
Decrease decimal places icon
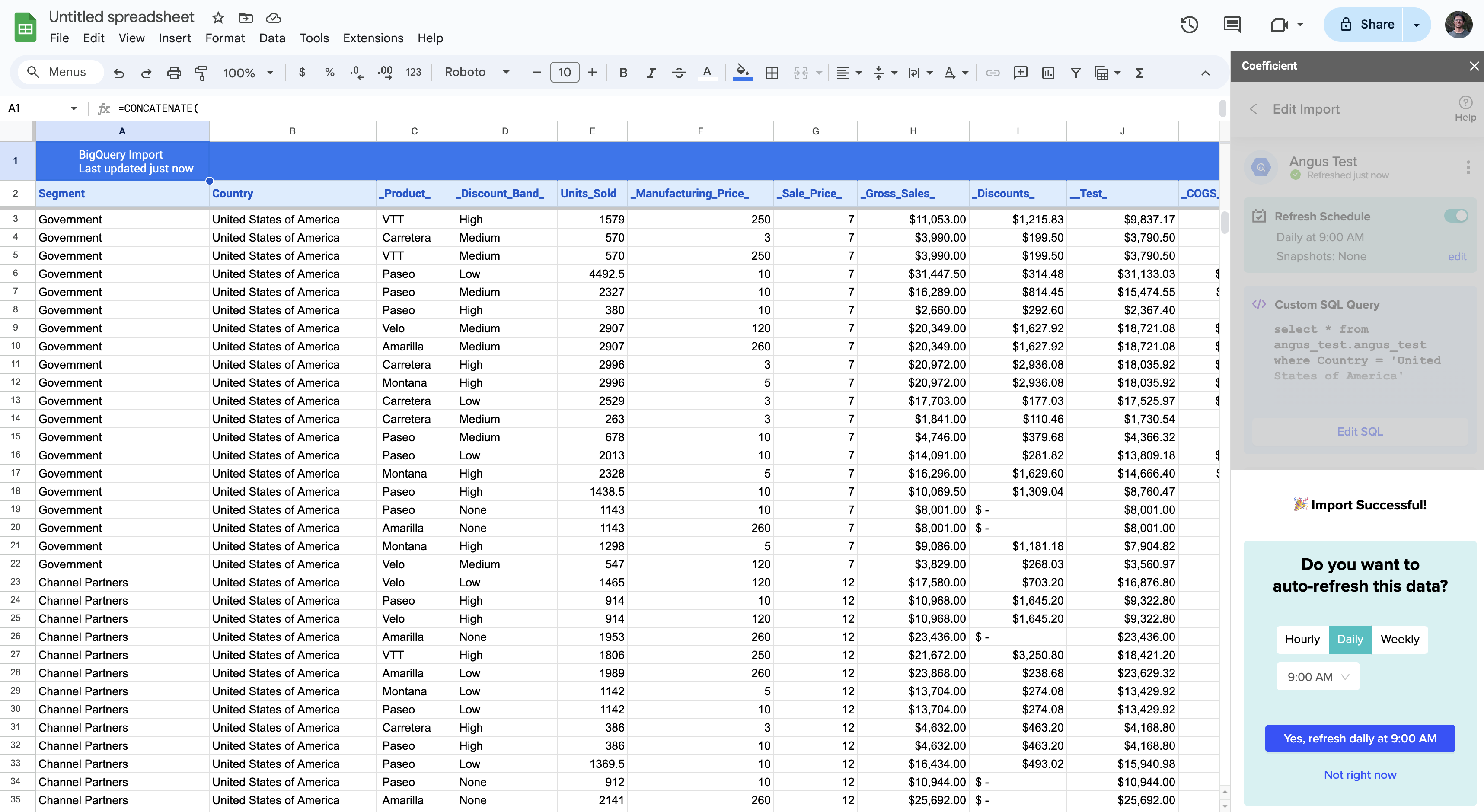point(357,73)
